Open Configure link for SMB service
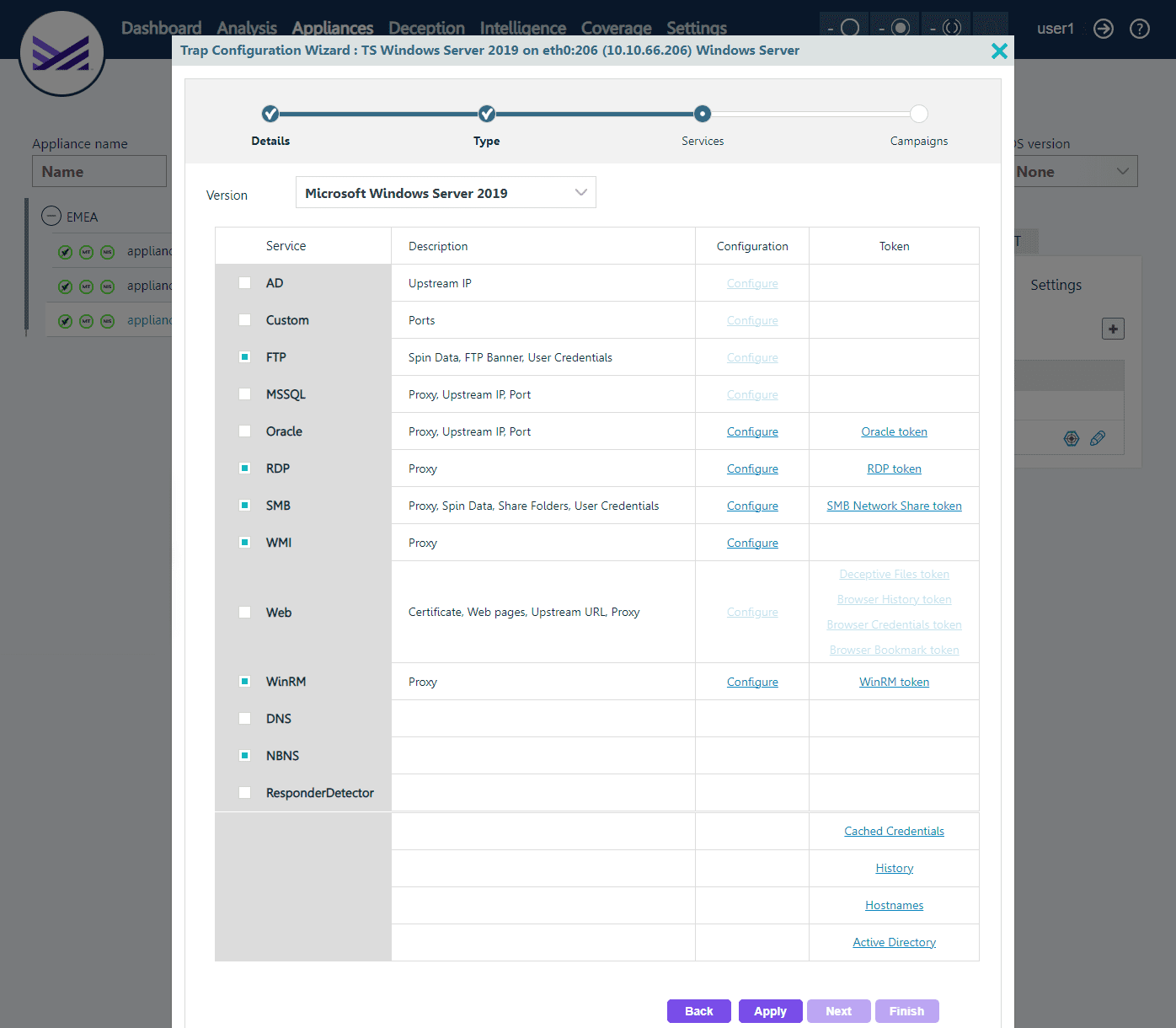 point(752,506)
